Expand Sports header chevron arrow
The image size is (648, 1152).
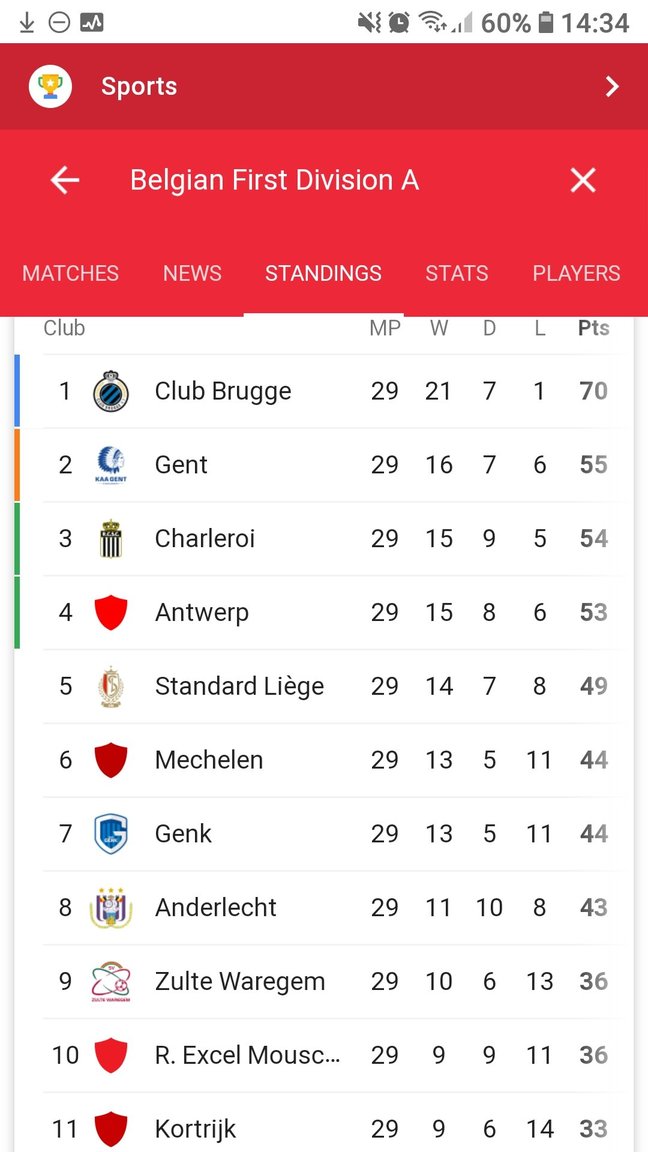click(x=611, y=87)
